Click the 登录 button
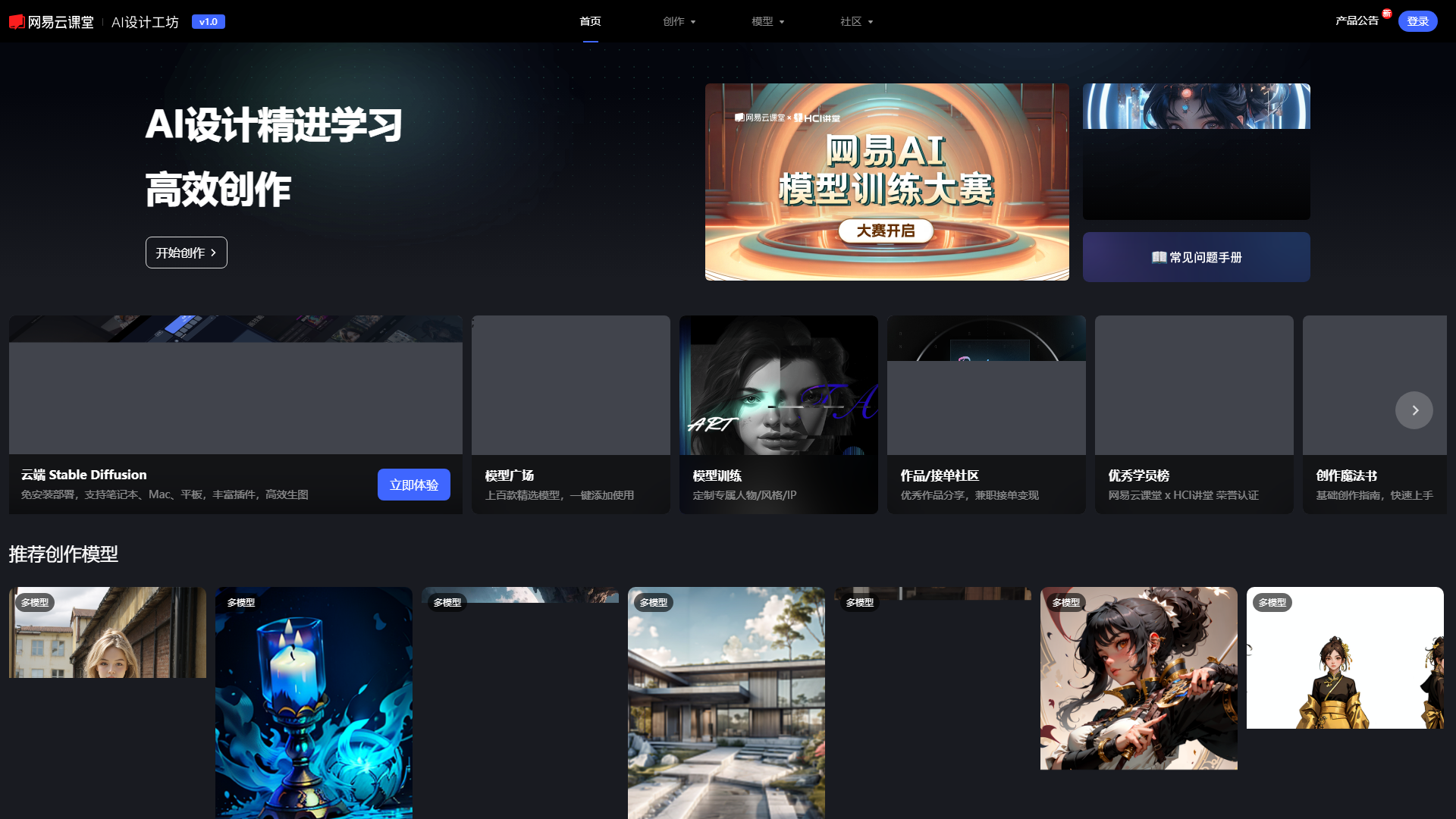Image resolution: width=1456 pixels, height=819 pixels. point(1417,20)
